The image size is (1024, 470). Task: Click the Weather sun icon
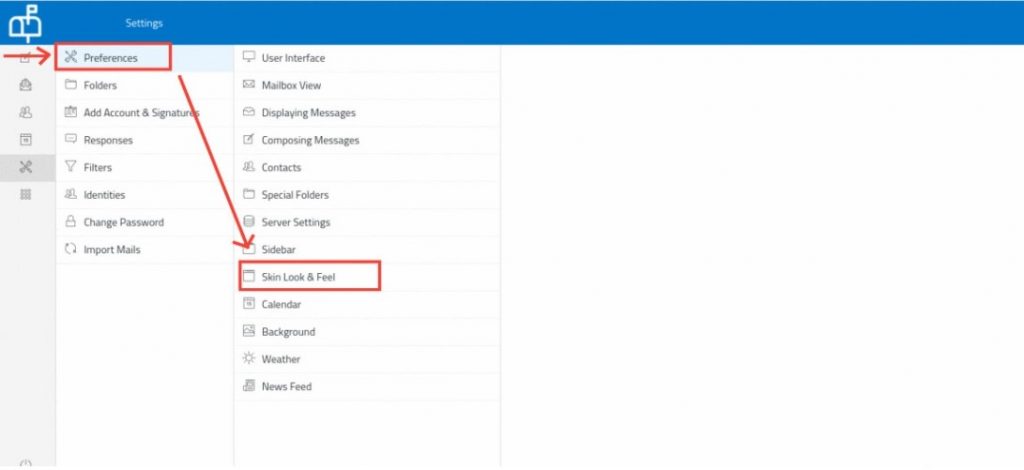coord(249,358)
